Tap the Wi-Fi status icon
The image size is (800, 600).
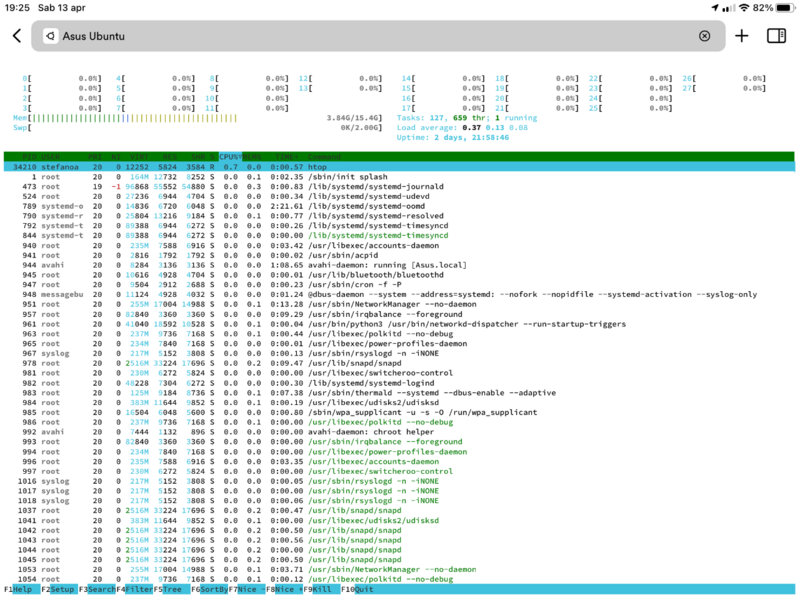(743, 7)
